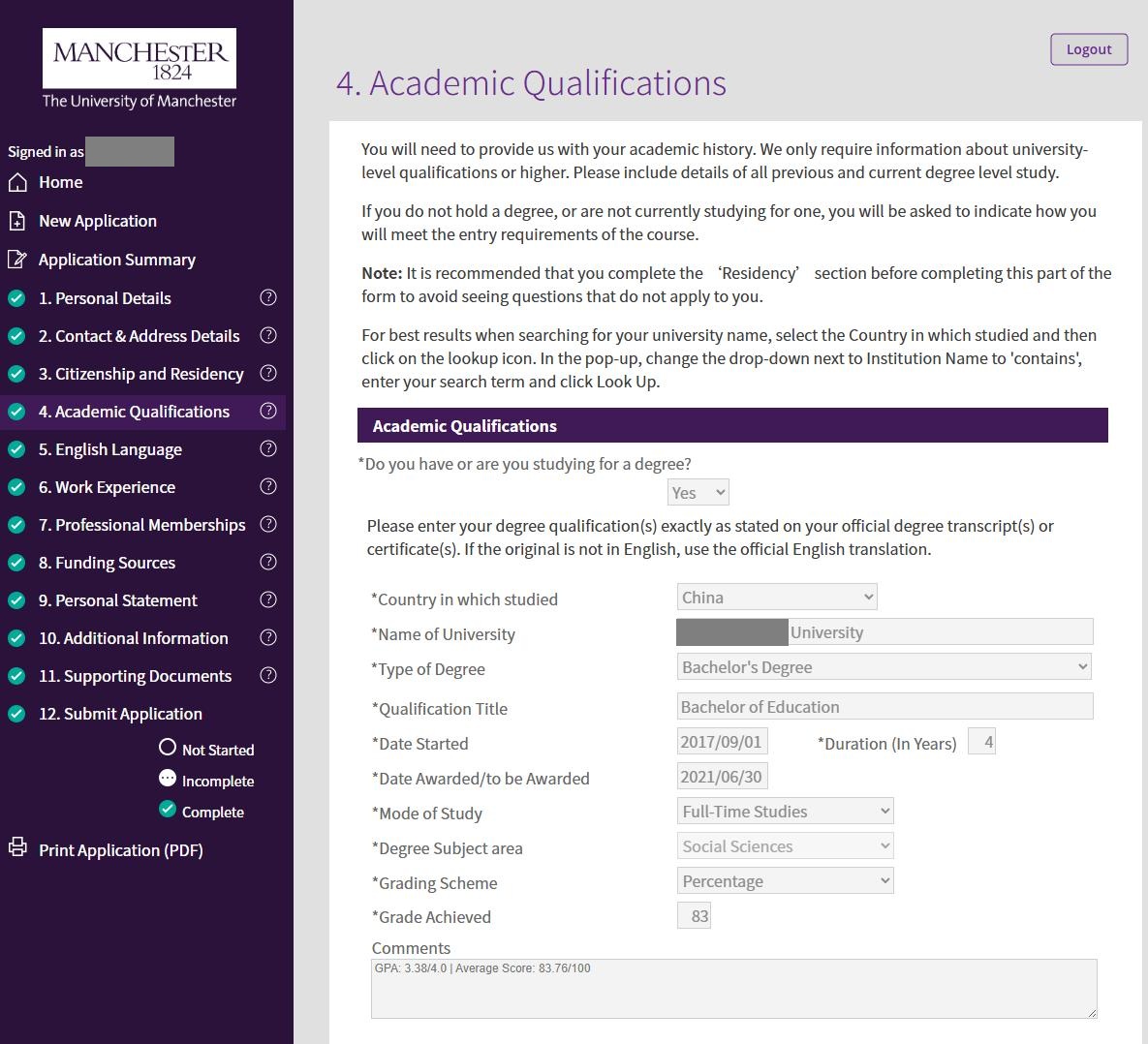Screen dimensions: 1148x1044
Task: Open the degree Yes/No dropdown
Action: point(698,493)
